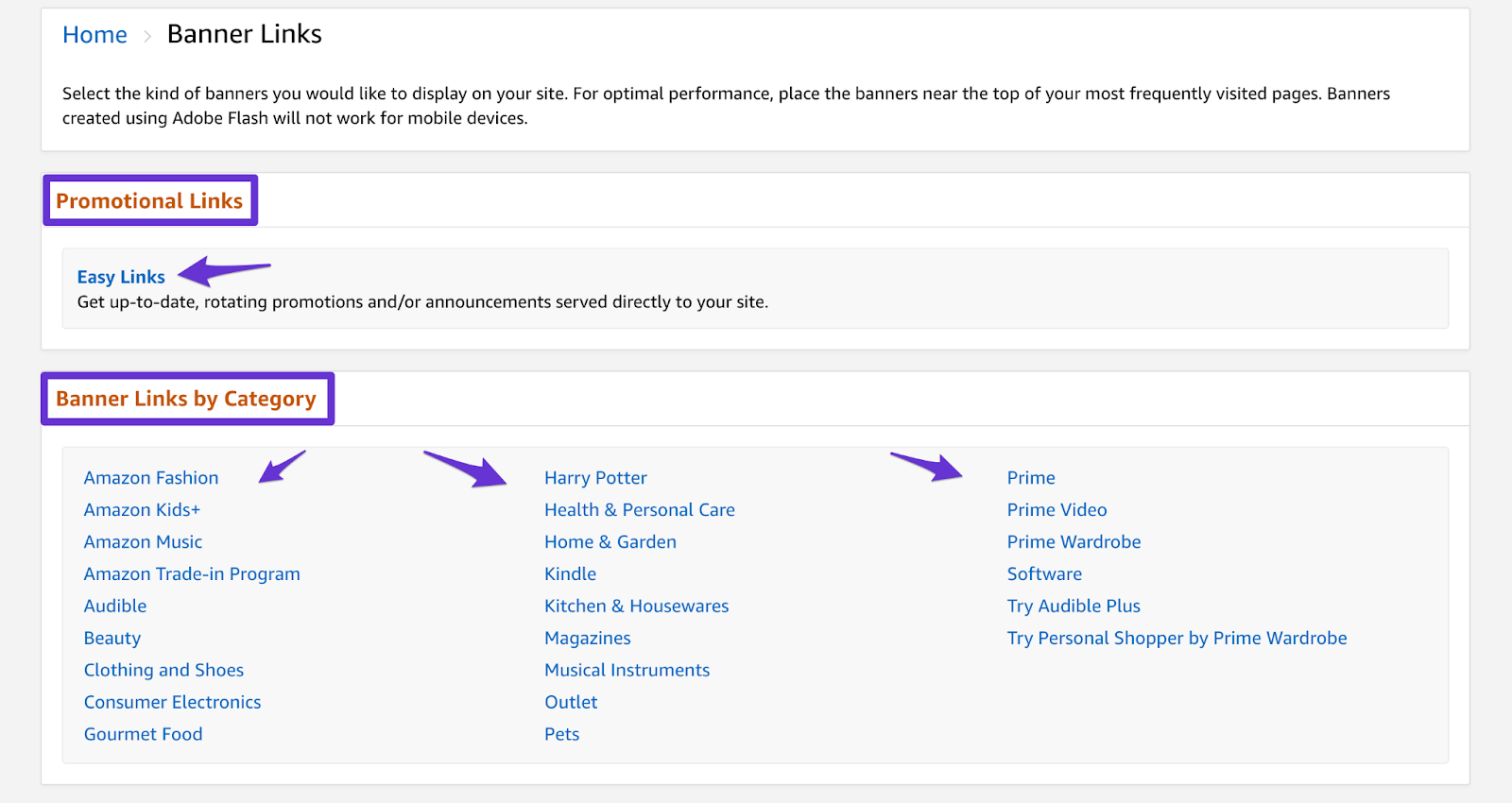Click the Banner Links by Category heading
Viewport: 1512px width, 803px height.
[186, 399]
